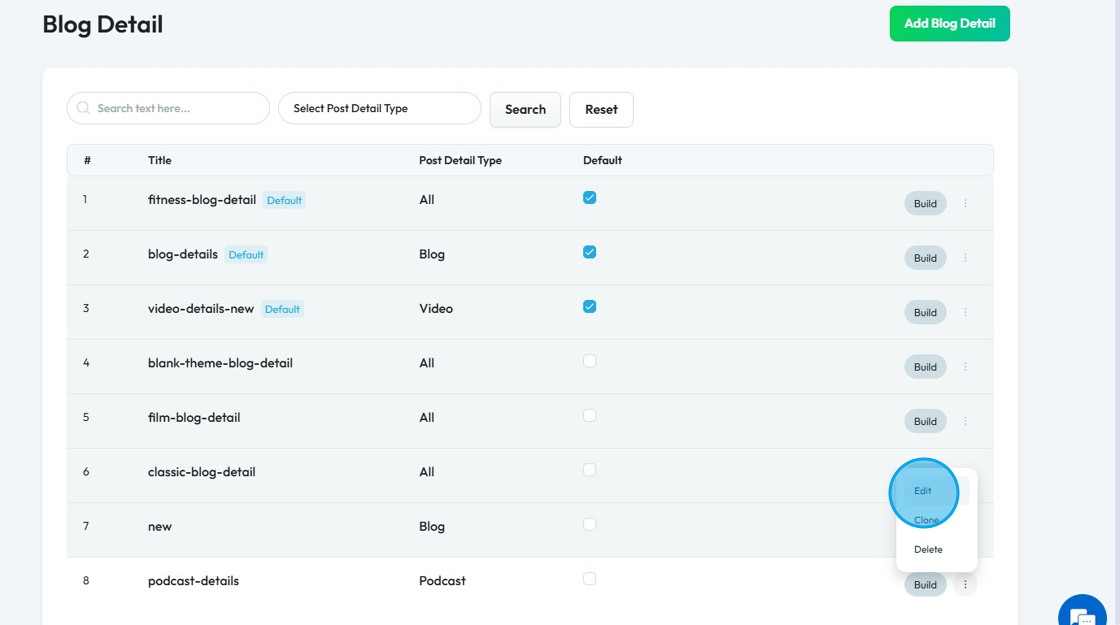Click Build for film-blog-detail

[925, 421]
